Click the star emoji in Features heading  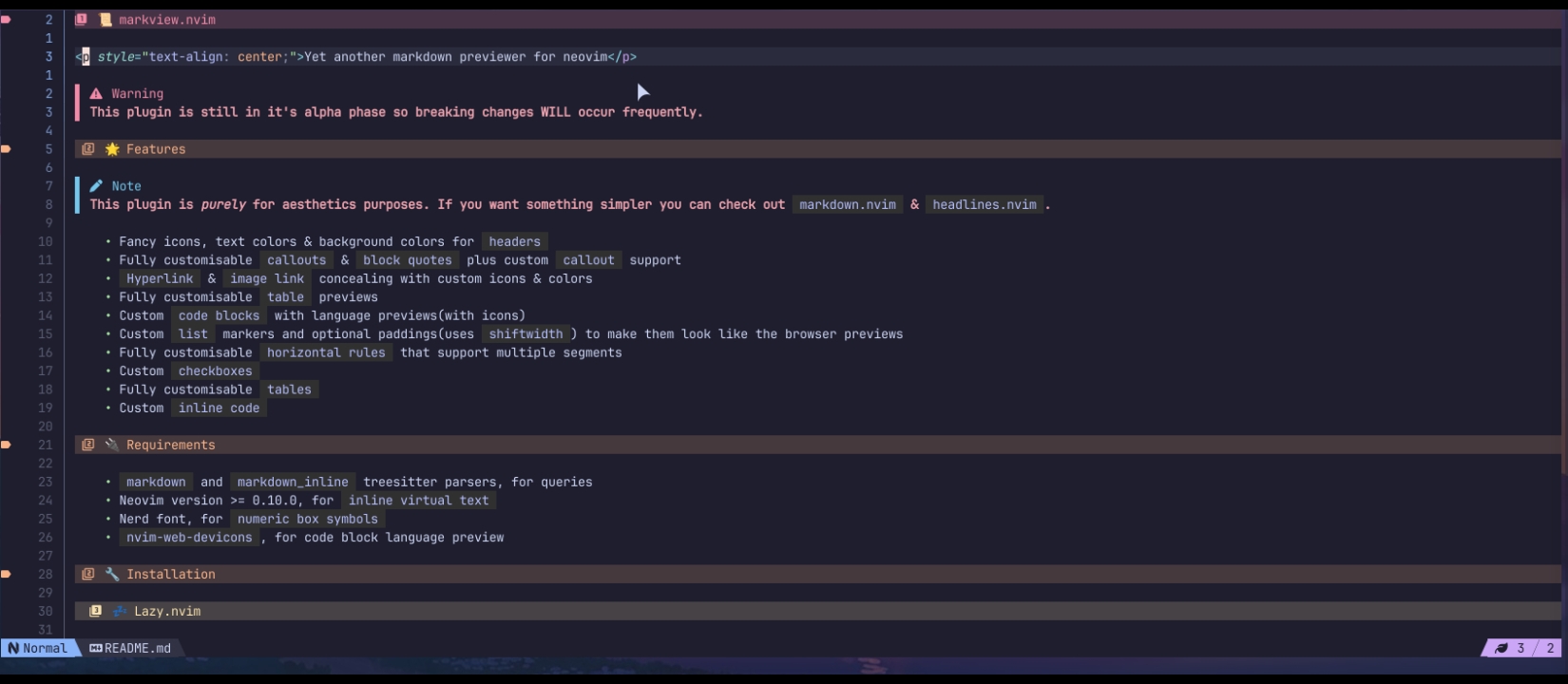pyautogui.click(x=112, y=149)
